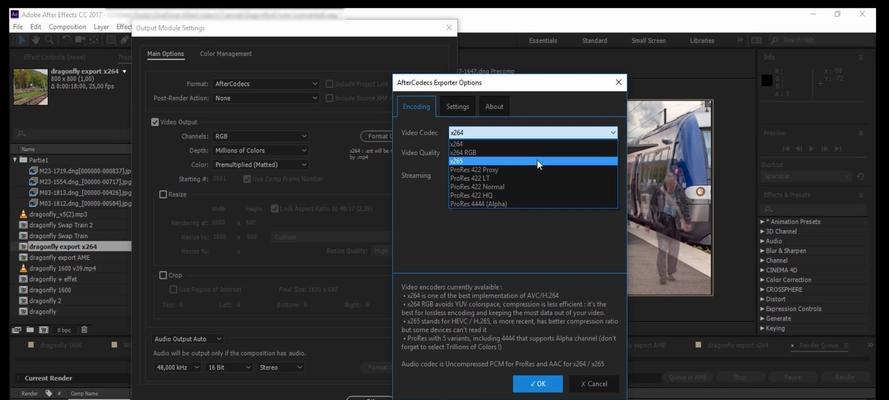This screenshot has height=400, width=889.
Task: Click label color of dragonfly export x264 tab
Action: click(698, 344)
